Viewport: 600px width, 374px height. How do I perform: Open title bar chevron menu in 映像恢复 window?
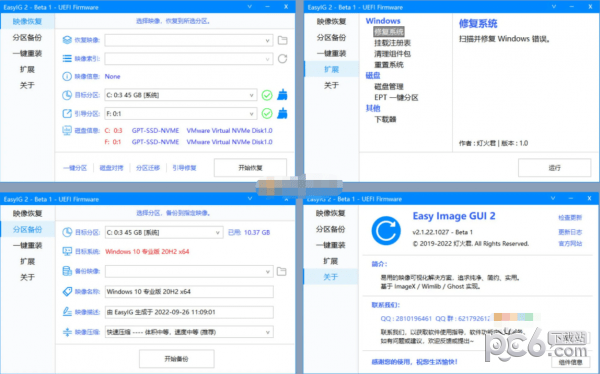click(249, 7)
